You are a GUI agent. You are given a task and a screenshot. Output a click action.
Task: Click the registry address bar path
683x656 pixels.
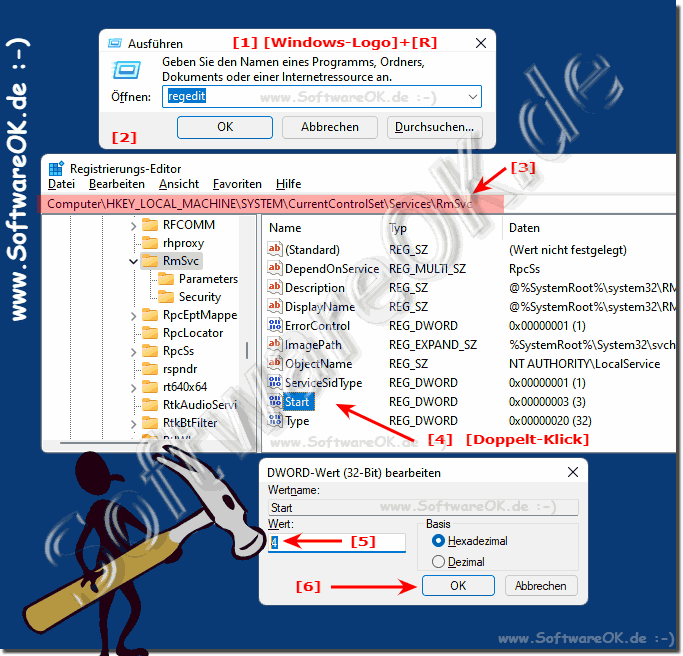click(x=260, y=204)
